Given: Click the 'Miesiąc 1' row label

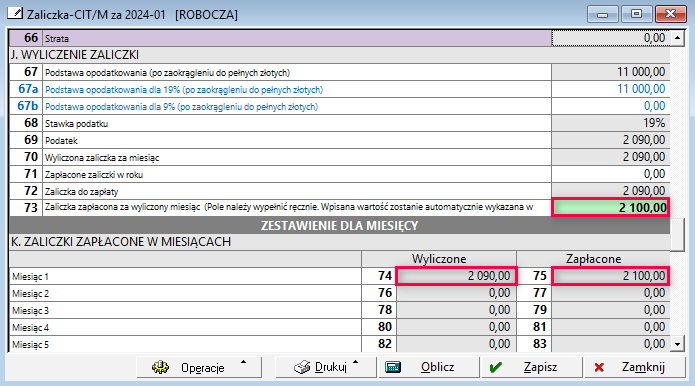Looking at the screenshot, I should pos(30,277).
